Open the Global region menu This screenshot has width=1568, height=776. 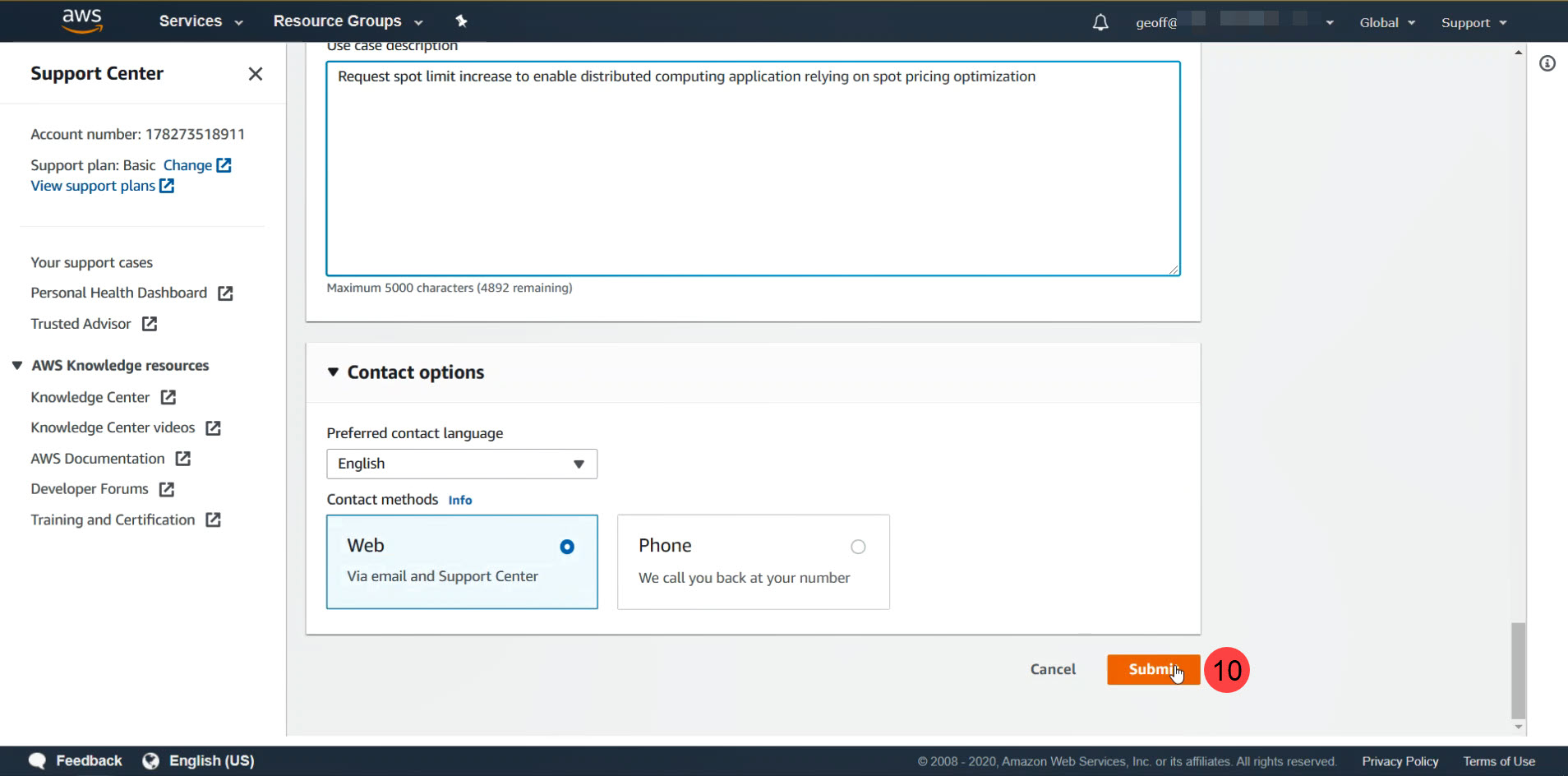[1387, 22]
